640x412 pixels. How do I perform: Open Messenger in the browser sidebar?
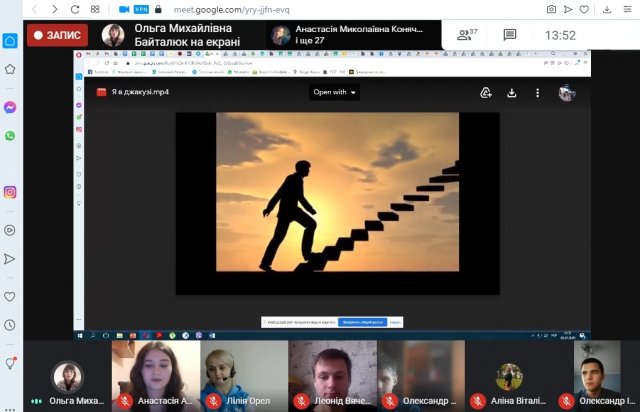pos(10,107)
